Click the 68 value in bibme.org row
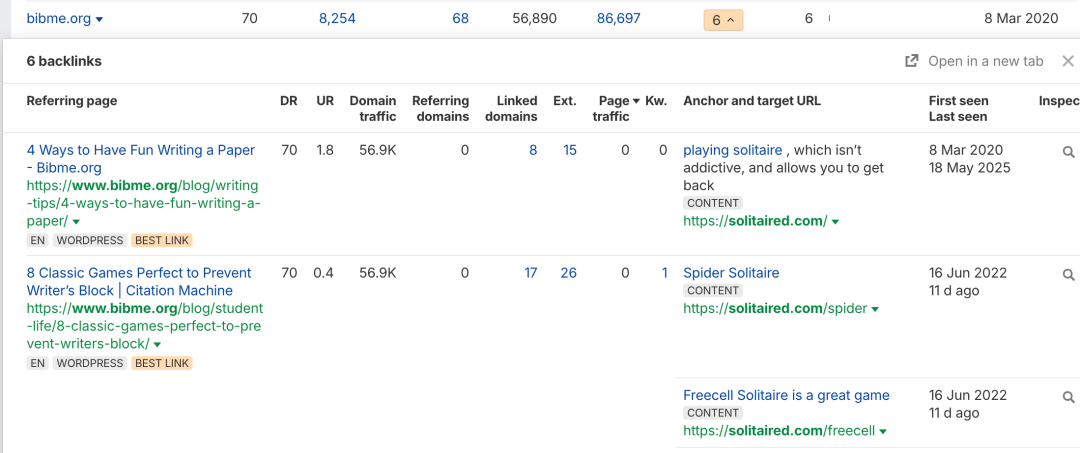1080x453 pixels. (461, 19)
